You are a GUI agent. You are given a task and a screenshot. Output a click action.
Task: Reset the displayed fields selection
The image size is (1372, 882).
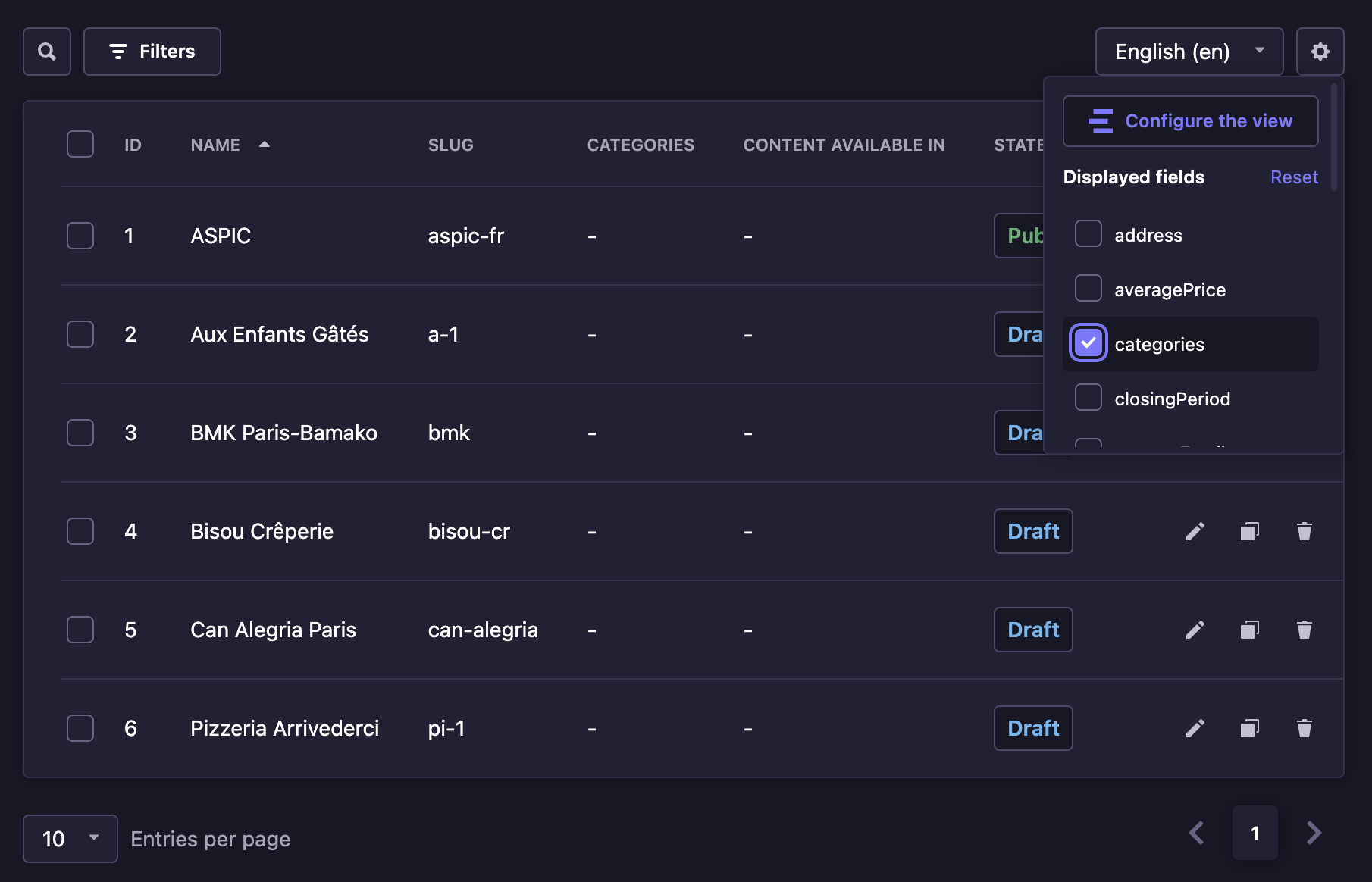pos(1293,177)
